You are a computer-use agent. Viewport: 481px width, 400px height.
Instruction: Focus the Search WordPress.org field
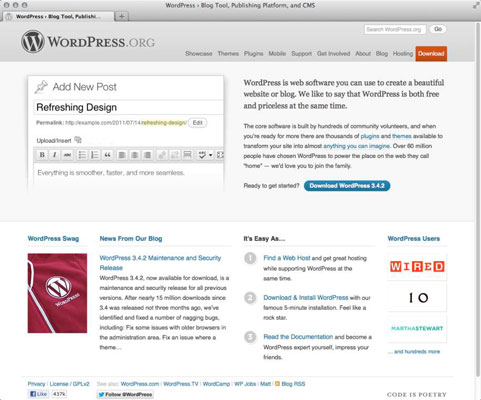pyautogui.click(x=395, y=29)
